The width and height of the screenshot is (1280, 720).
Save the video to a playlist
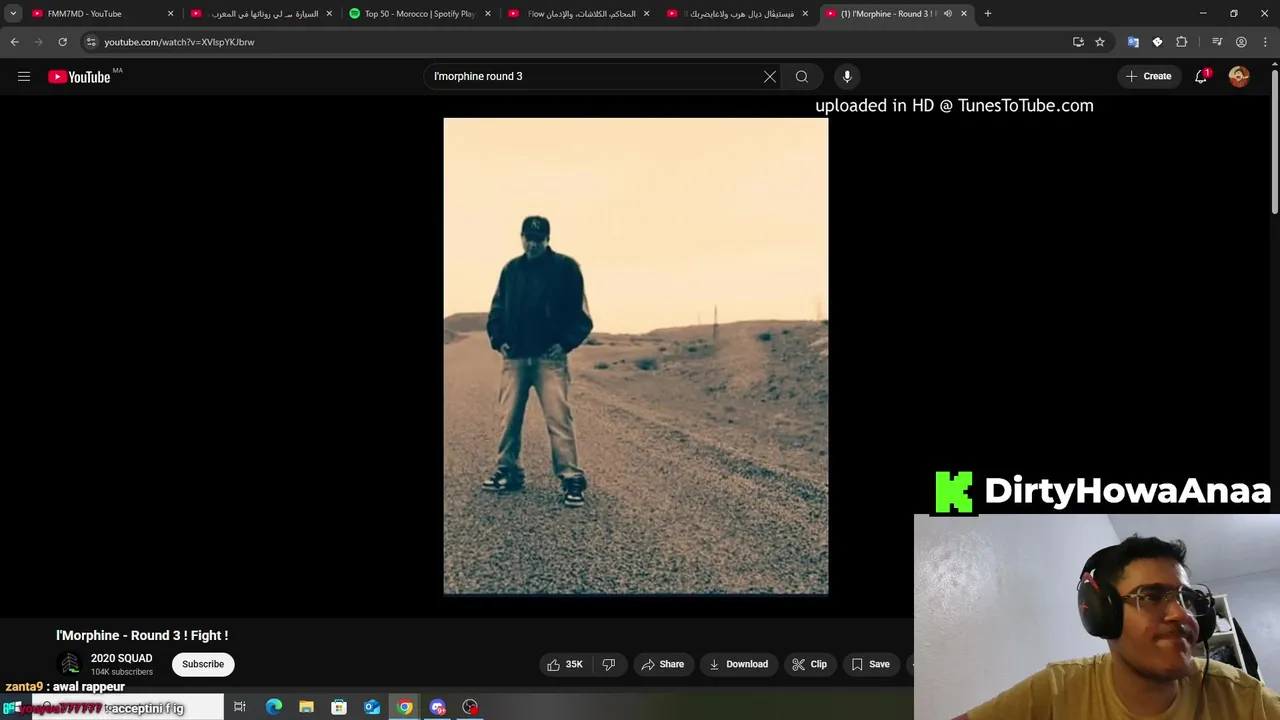[870, 664]
